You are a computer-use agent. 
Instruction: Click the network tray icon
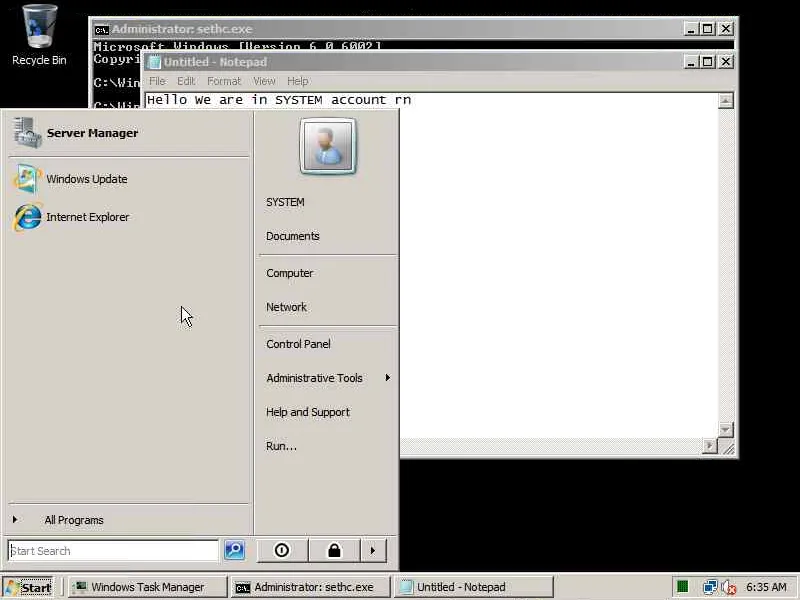(x=709, y=587)
